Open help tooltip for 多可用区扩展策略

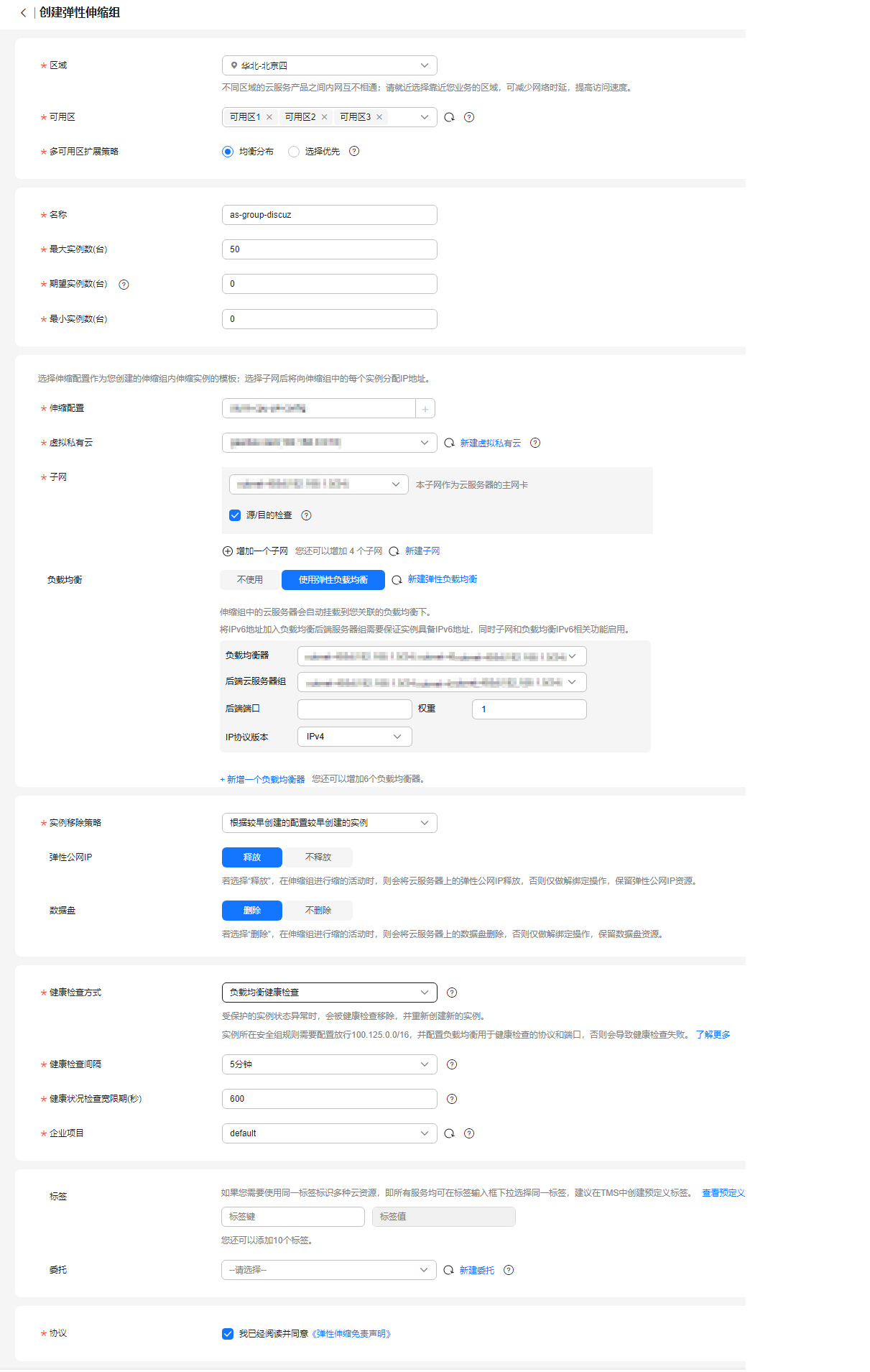point(354,151)
